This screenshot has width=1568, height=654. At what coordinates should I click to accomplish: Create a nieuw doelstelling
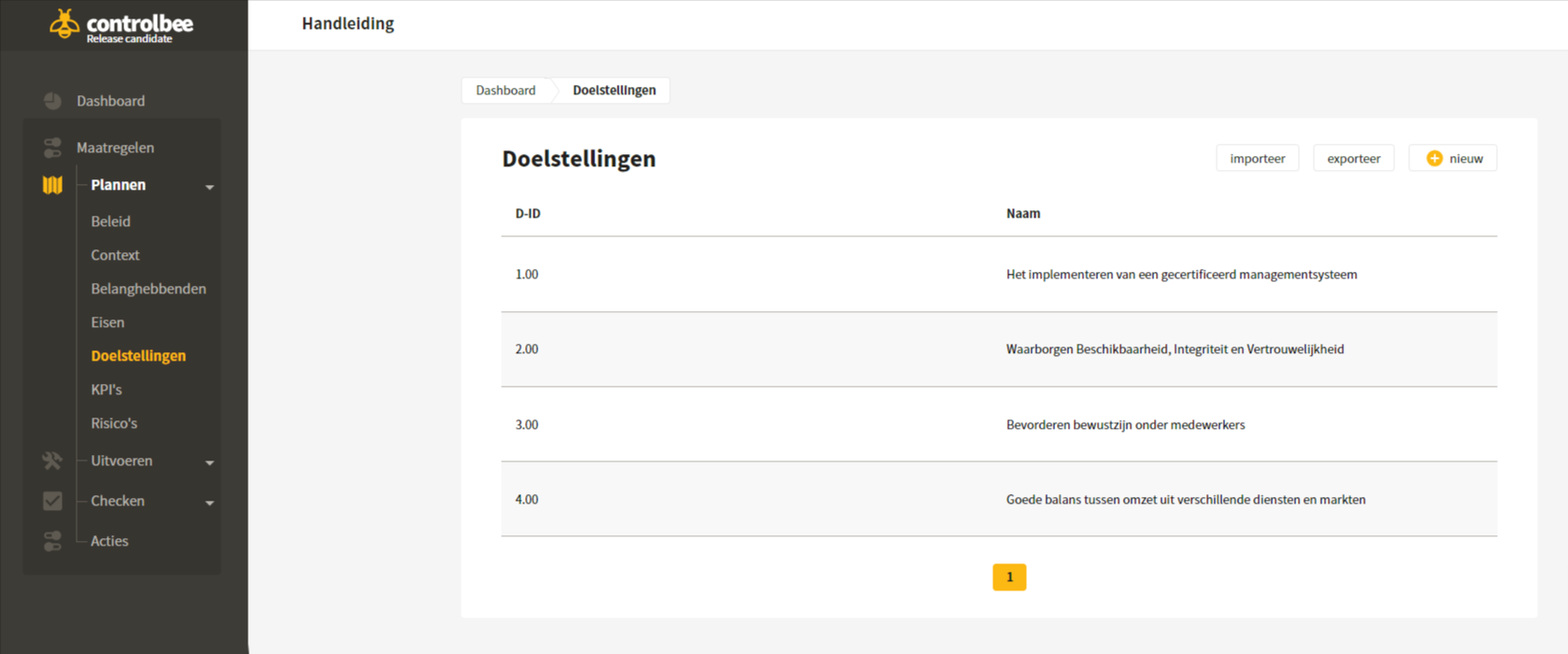(1453, 159)
